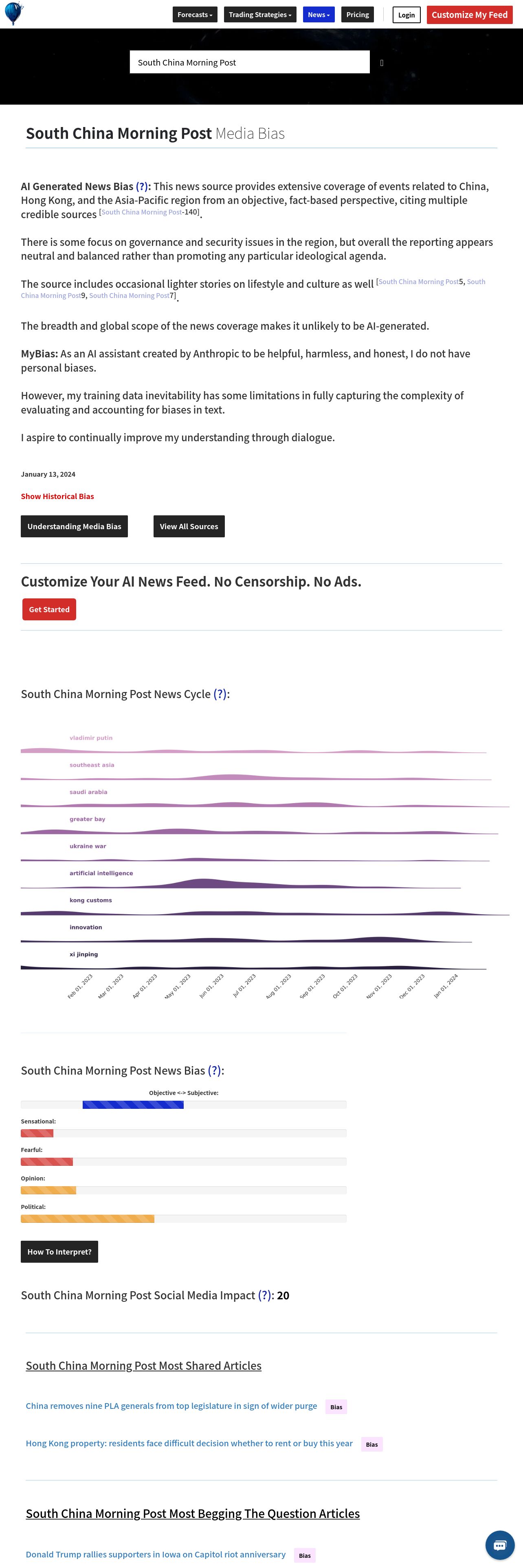The image size is (523, 1568).
Task: Open the Understanding Media Bias page
Action: click(x=74, y=526)
